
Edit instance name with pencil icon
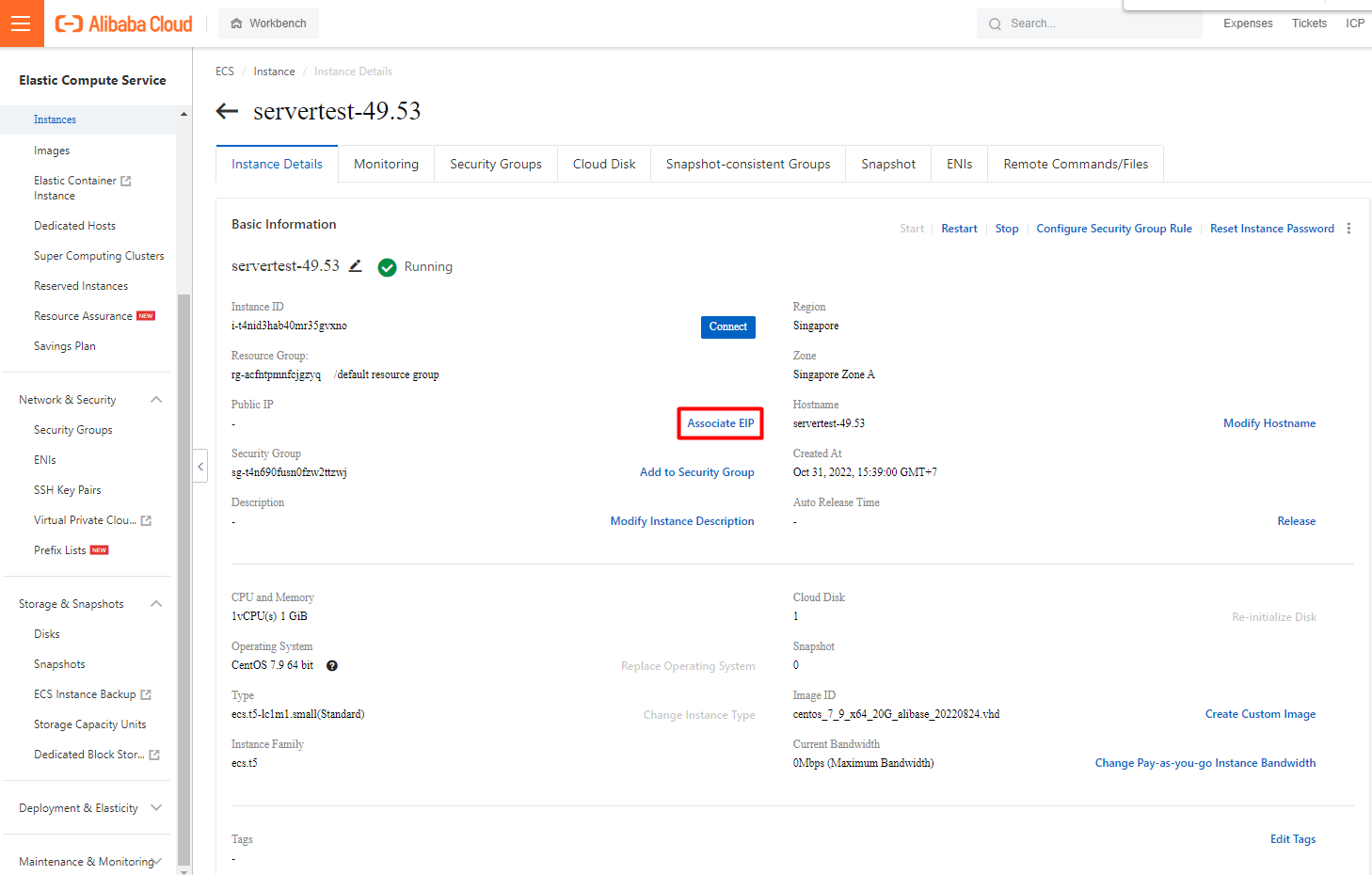click(x=356, y=266)
